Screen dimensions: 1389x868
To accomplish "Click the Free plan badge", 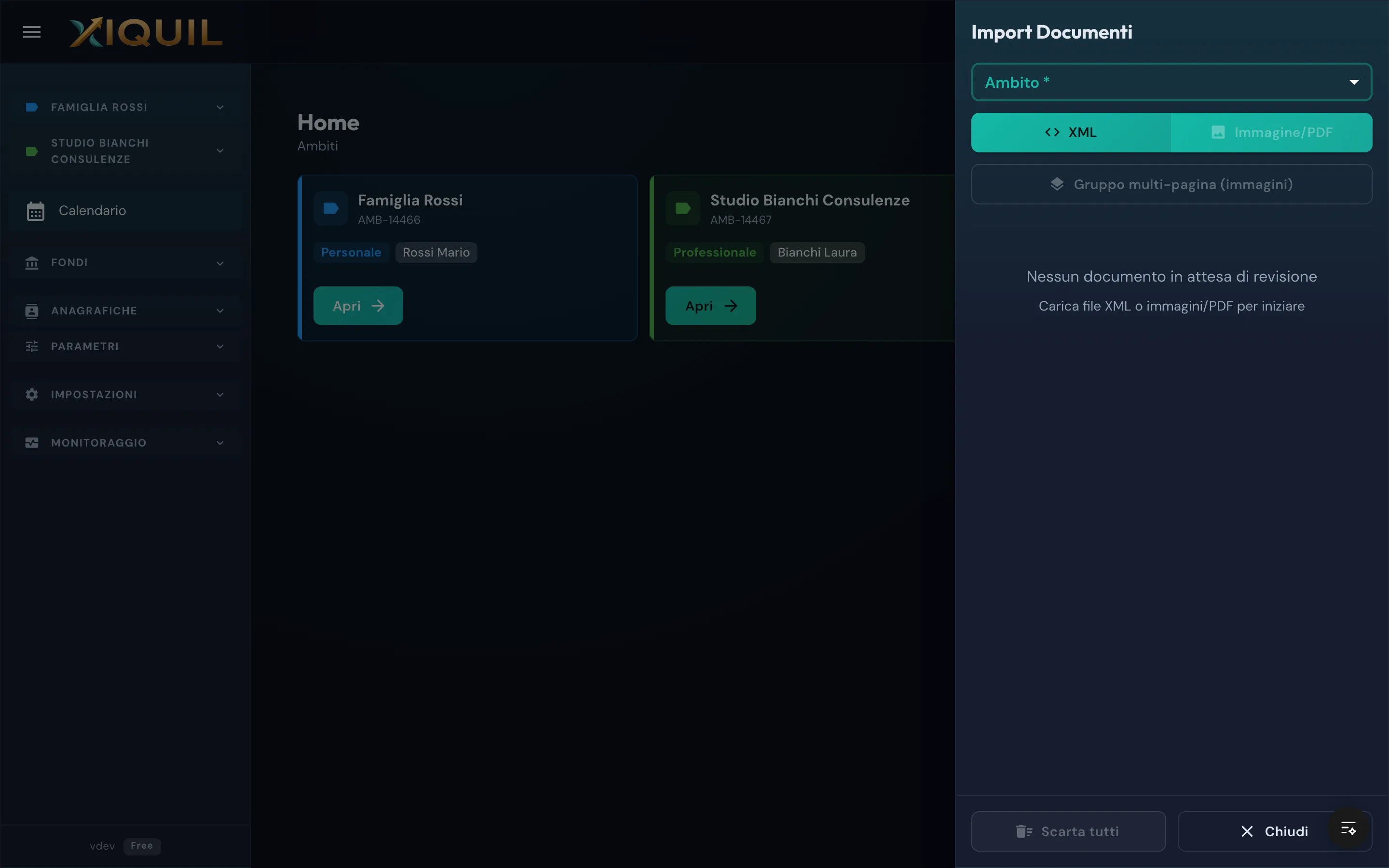I will tap(142, 846).
